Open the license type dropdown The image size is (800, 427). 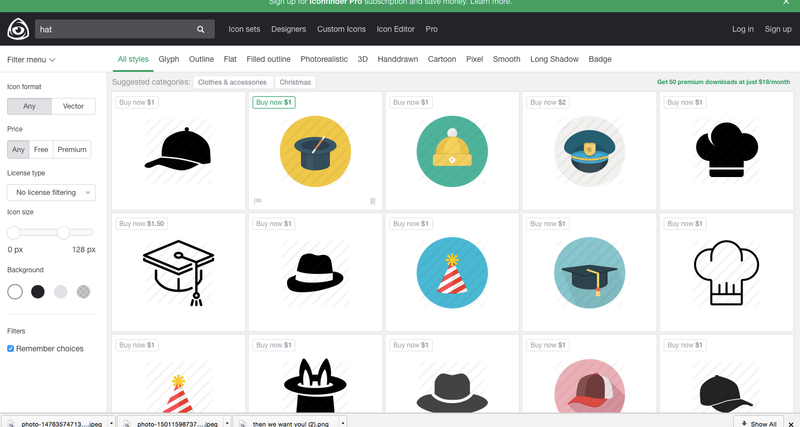(x=51, y=192)
